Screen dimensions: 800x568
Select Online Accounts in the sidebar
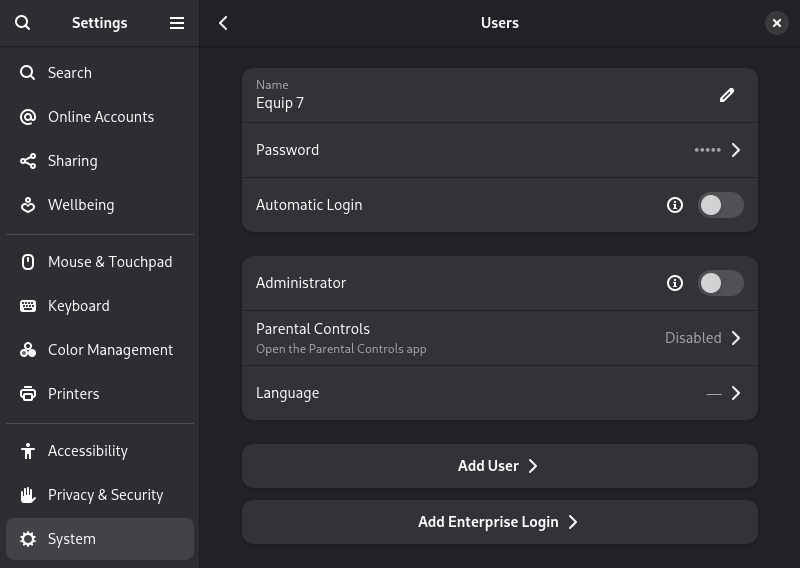(x=100, y=117)
